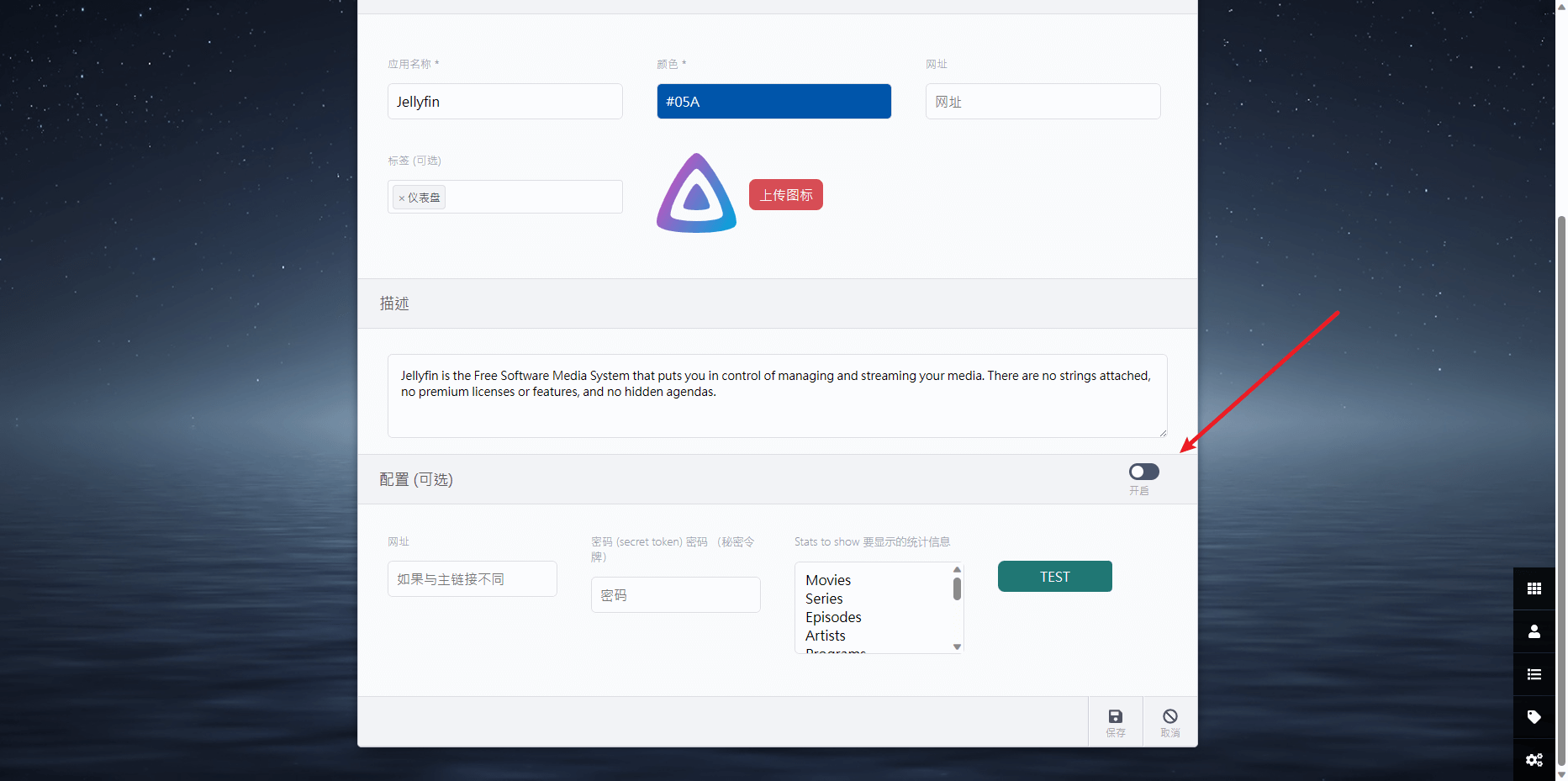This screenshot has height=781, width=1568.
Task: Click the 应用名称 field containing Jellyfin
Action: 504,101
